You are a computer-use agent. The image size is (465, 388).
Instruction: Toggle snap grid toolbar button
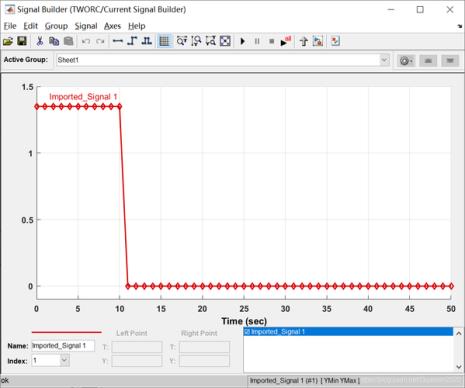pos(164,41)
